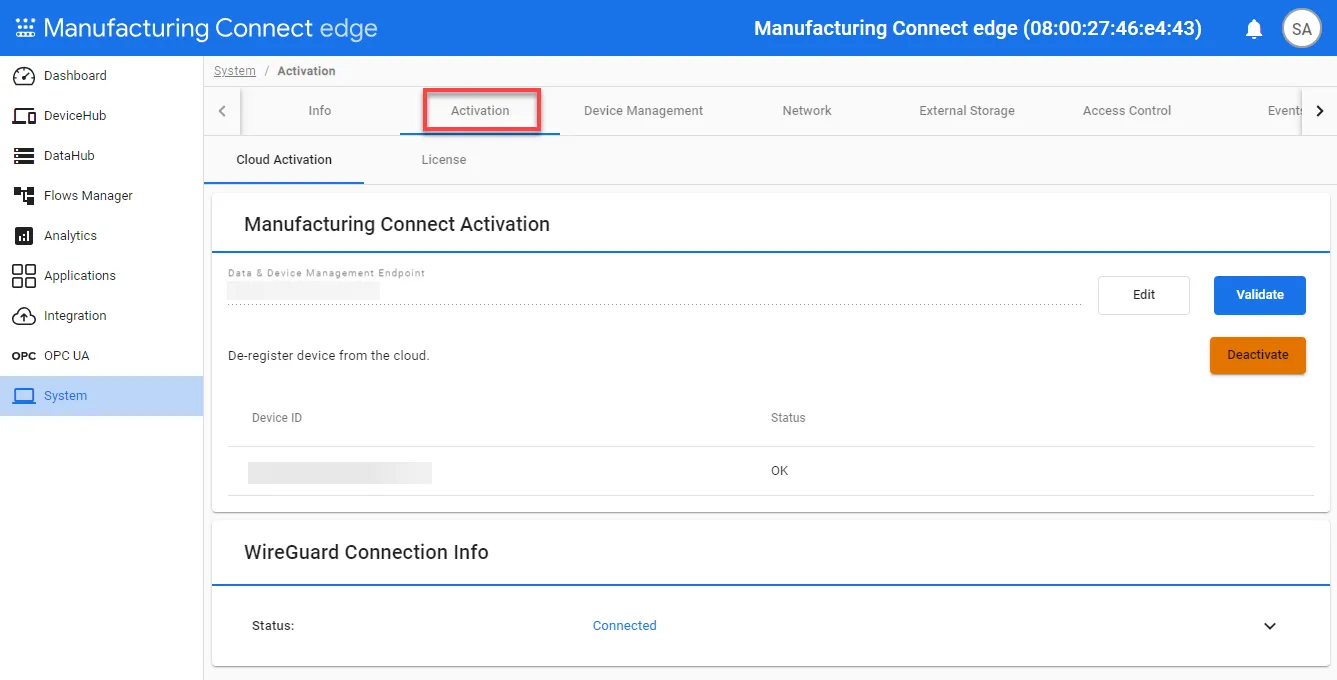Open Applications in the sidebar

tap(101, 276)
